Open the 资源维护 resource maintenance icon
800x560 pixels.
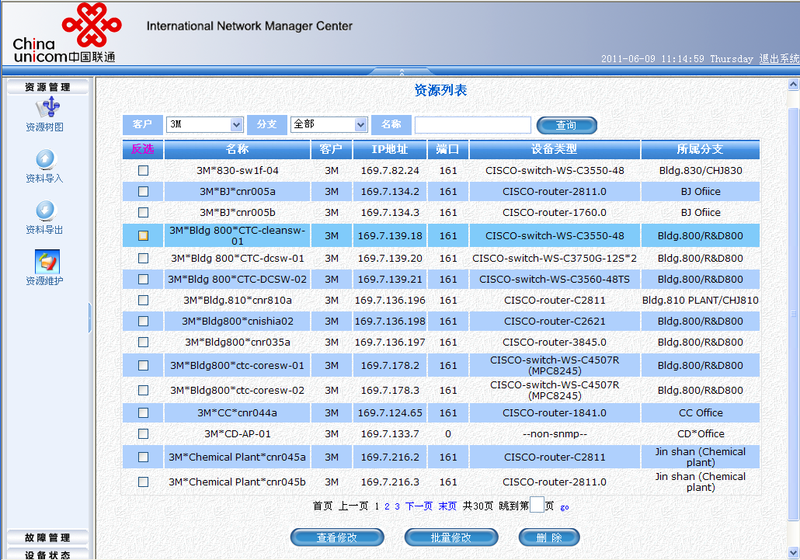click(47, 261)
